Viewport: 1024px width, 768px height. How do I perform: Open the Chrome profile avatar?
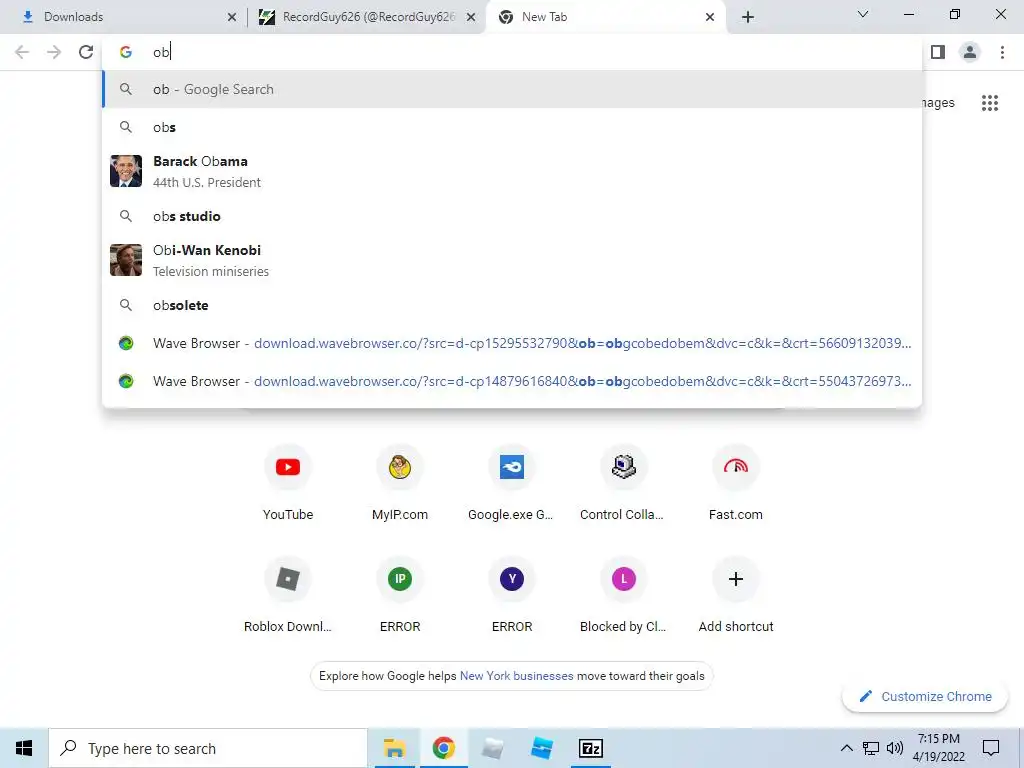pos(970,52)
